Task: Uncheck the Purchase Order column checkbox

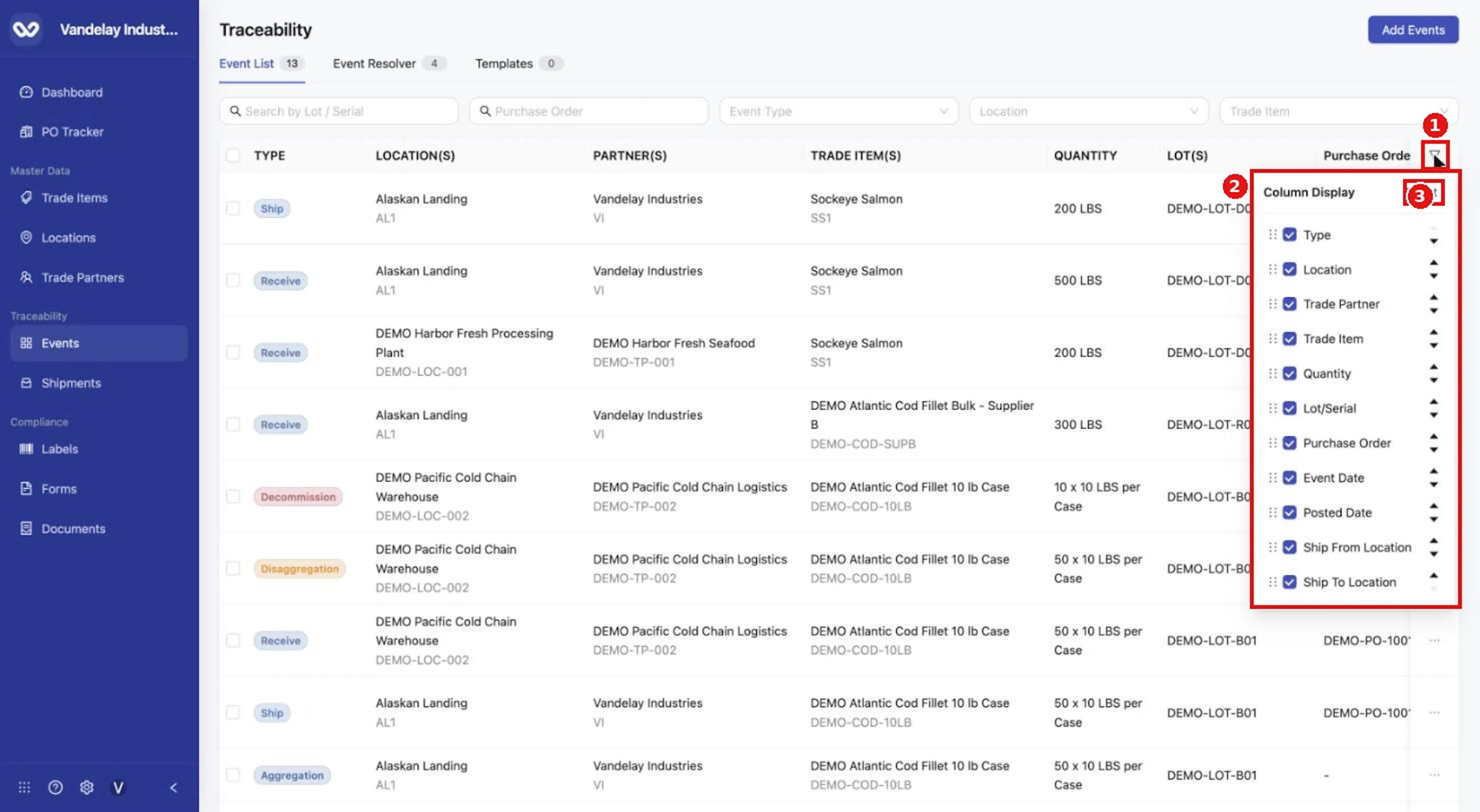Action: click(1290, 443)
